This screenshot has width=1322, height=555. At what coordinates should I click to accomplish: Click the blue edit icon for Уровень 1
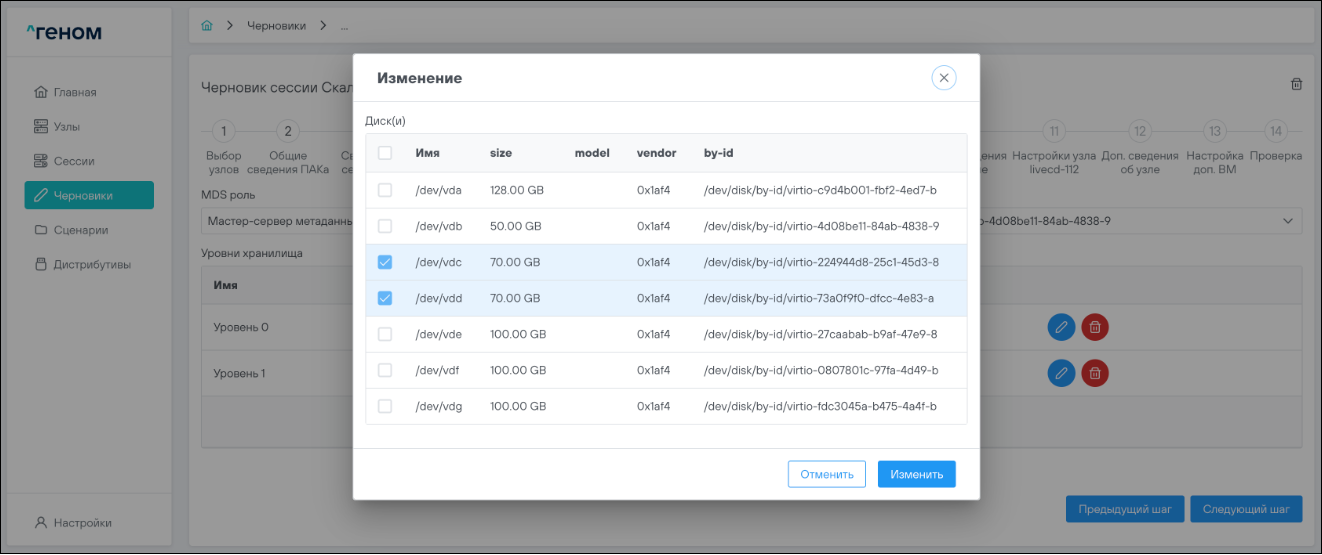pyautogui.click(x=1061, y=373)
